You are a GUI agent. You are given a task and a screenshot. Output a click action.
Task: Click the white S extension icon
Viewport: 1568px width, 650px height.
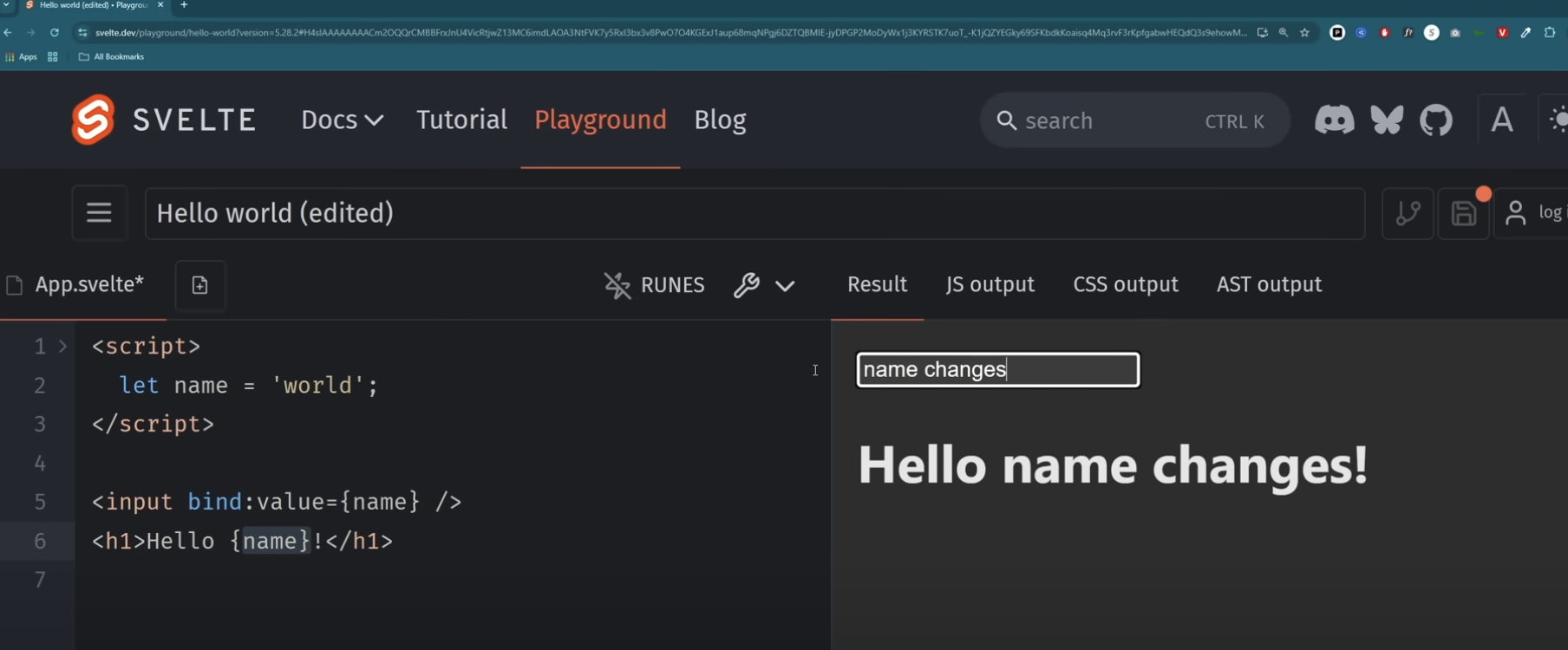[1432, 33]
